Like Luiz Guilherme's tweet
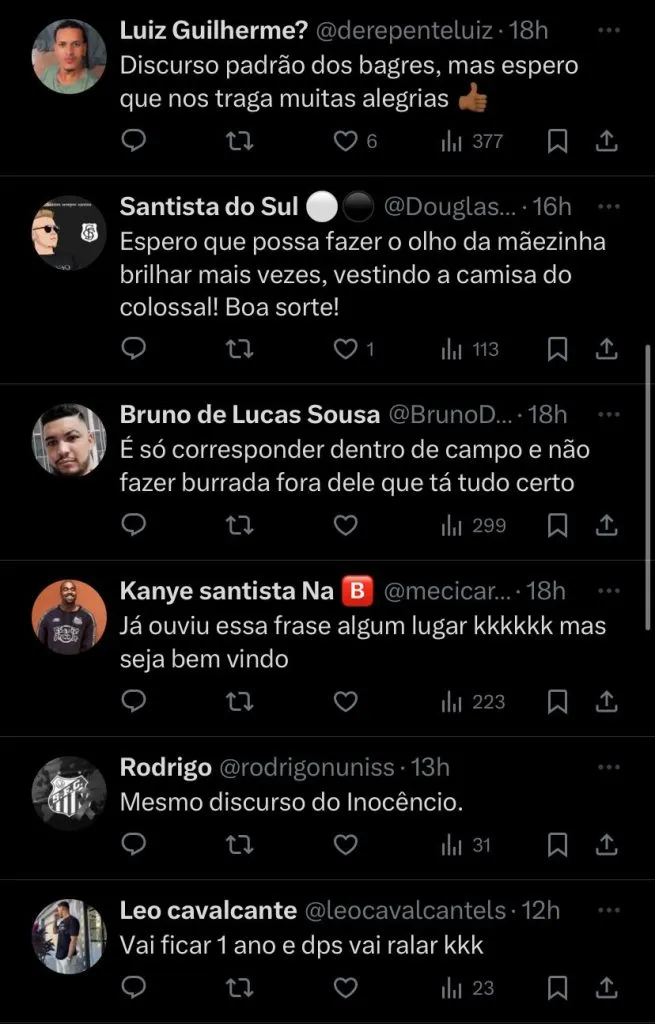This screenshot has height=1024, width=655. (x=345, y=142)
